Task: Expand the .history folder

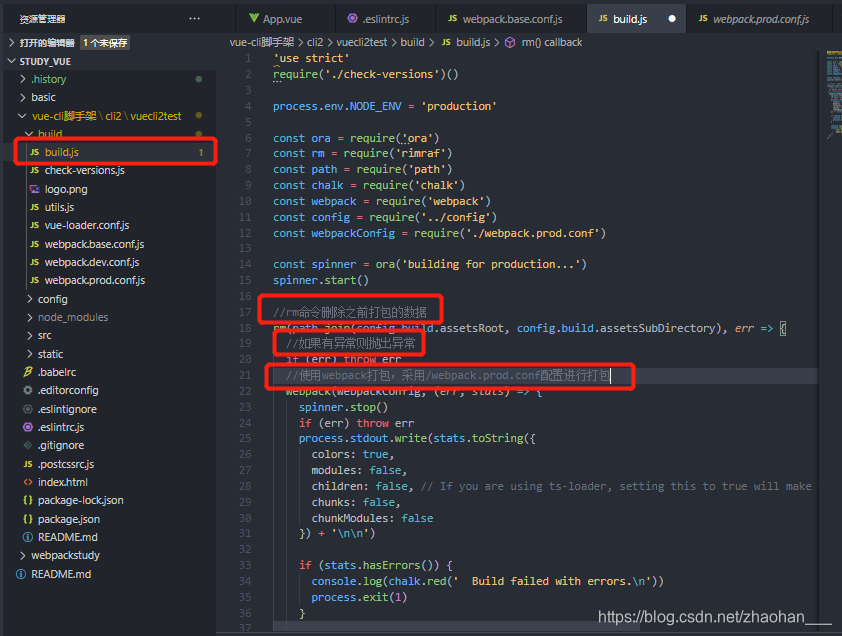Action: click(x=23, y=79)
